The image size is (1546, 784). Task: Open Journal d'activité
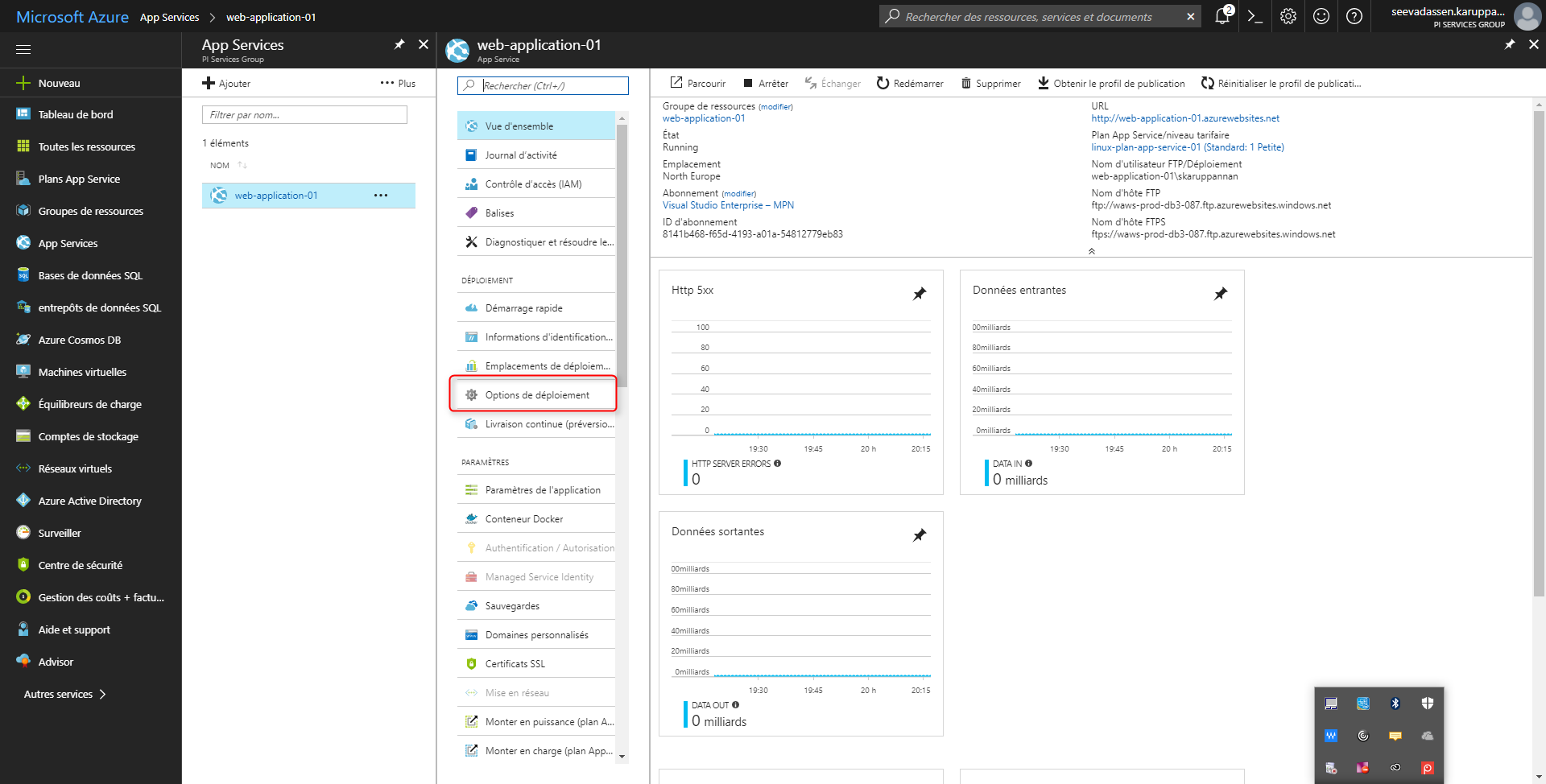pos(536,155)
